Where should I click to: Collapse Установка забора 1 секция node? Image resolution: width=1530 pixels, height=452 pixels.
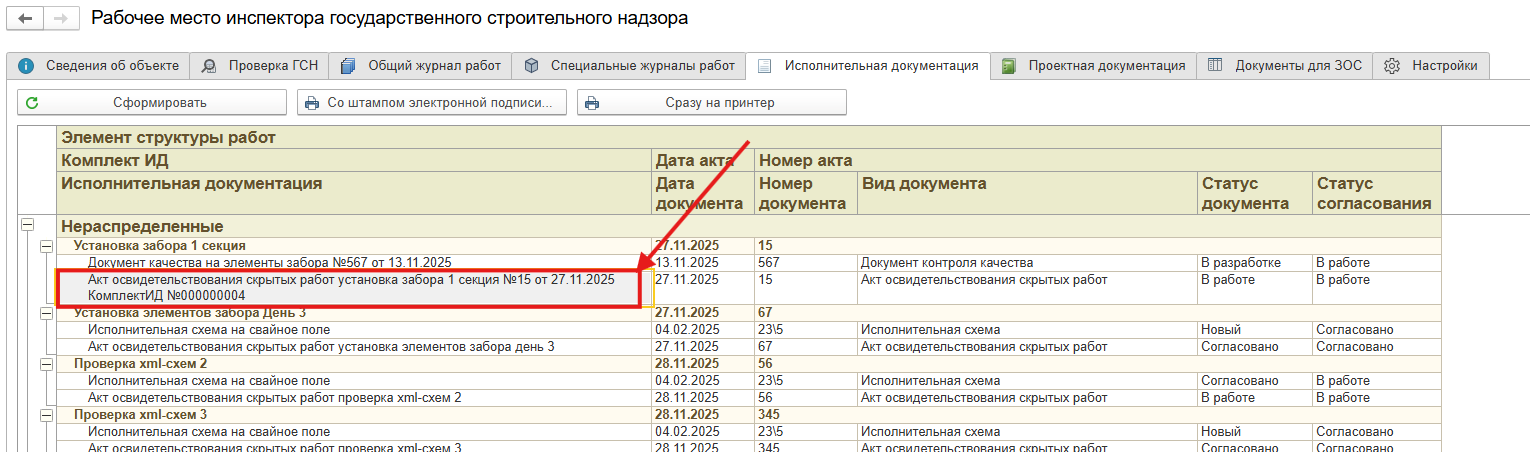[x=46, y=245]
